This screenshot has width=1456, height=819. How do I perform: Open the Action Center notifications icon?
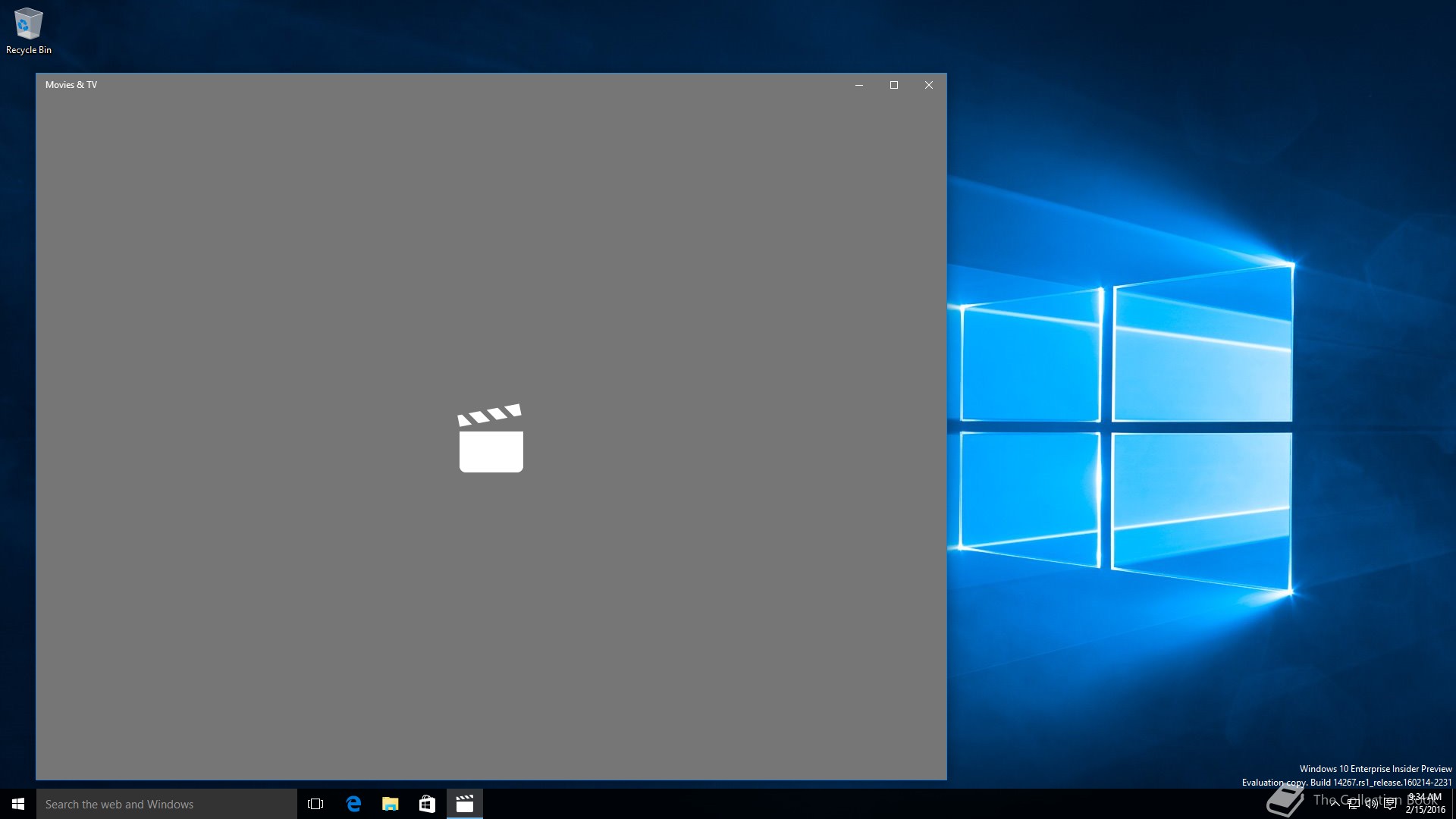1390,804
